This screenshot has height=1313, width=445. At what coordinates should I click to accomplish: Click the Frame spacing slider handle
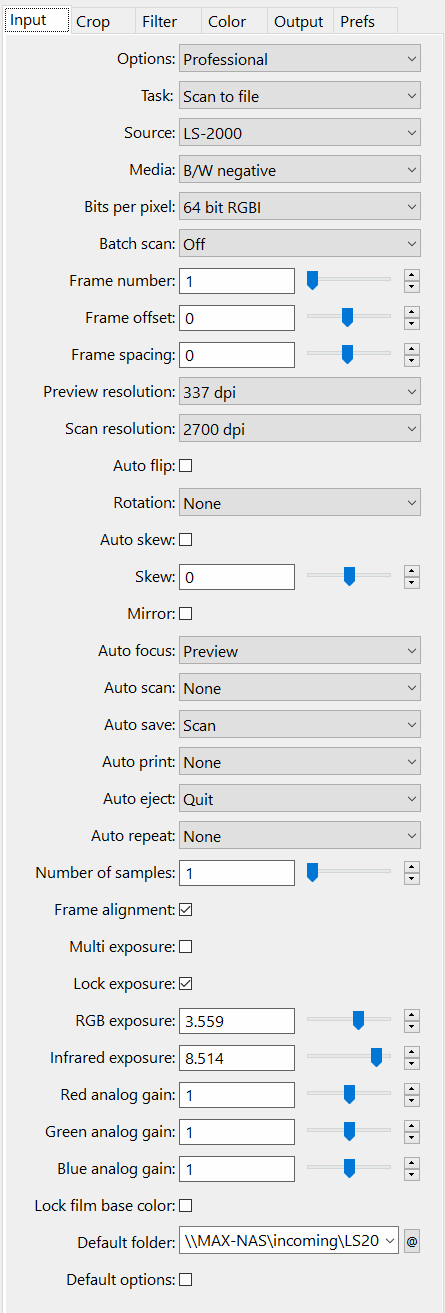pos(348,355)
